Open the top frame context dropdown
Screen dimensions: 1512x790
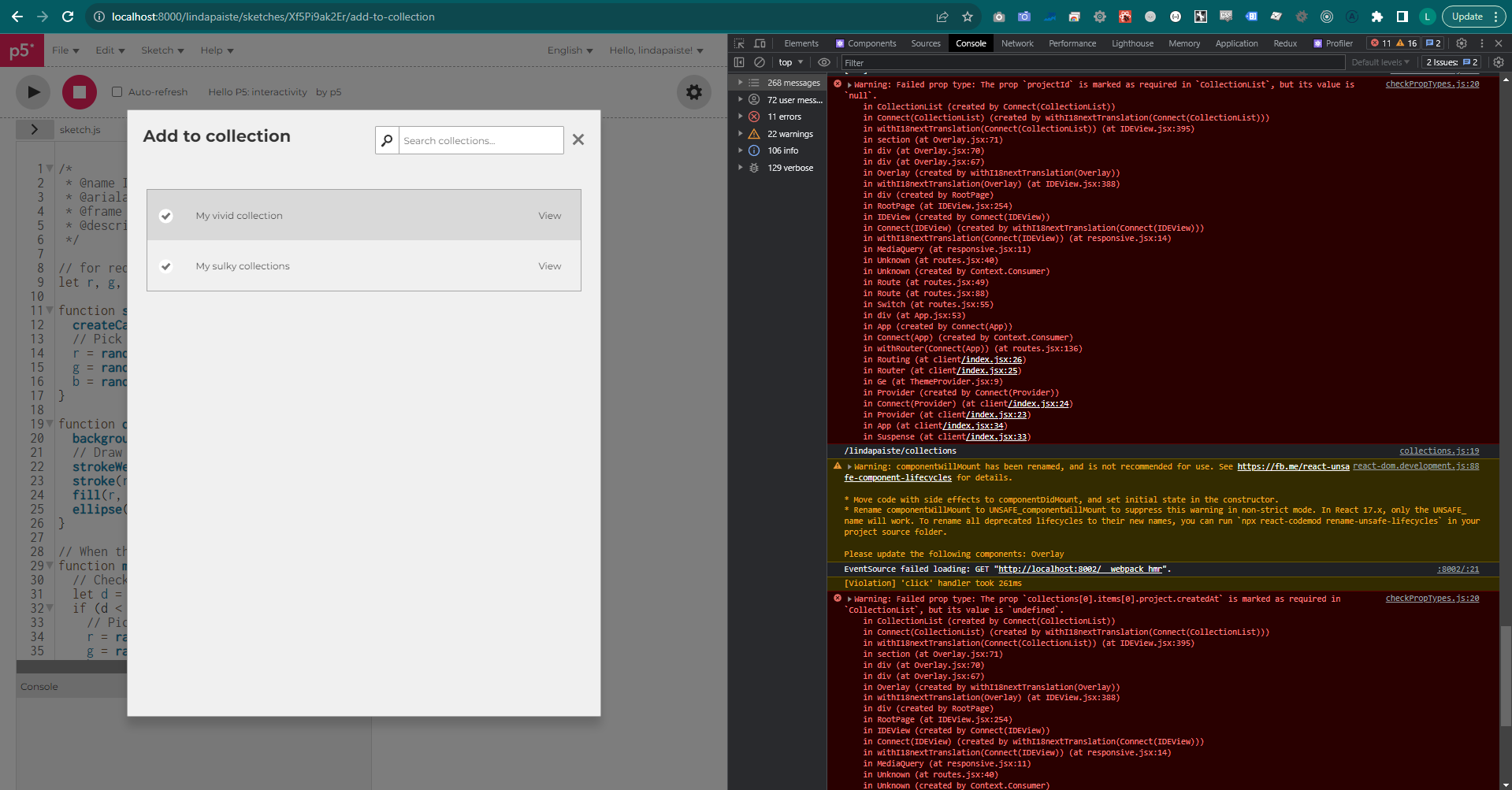click(790, 62)
